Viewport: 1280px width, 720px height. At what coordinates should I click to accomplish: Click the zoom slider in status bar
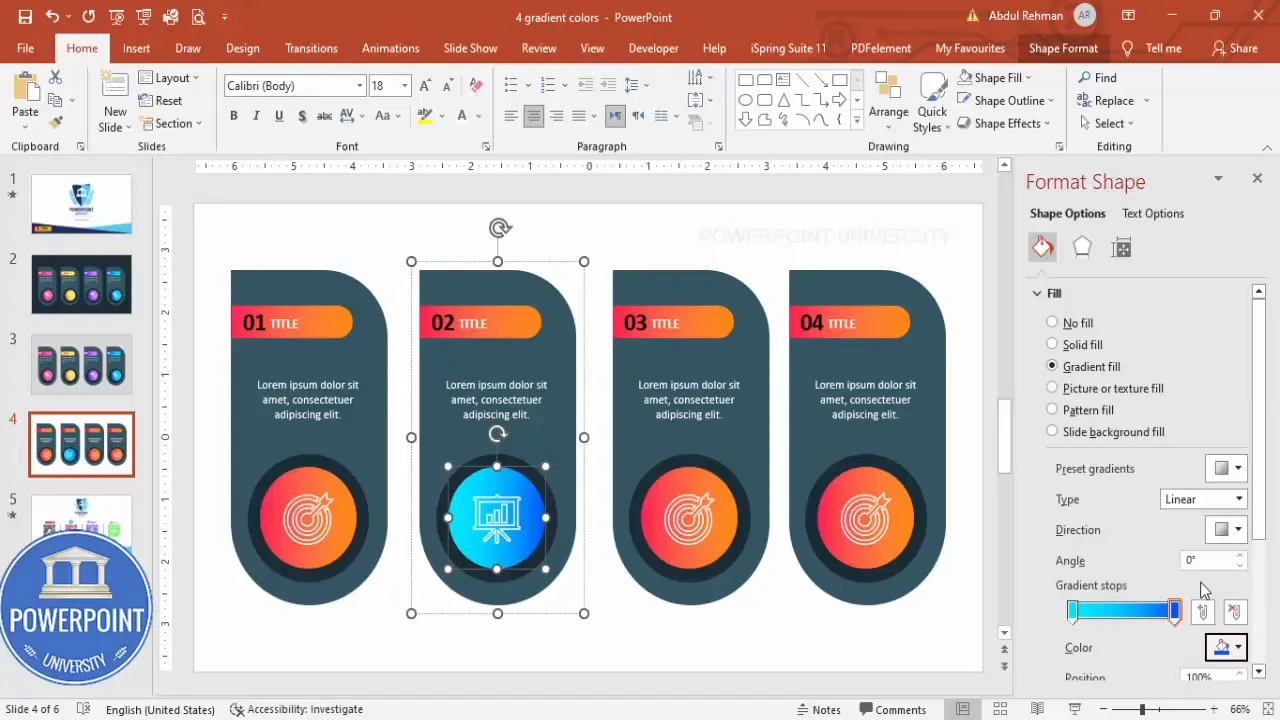[1142, 709]
